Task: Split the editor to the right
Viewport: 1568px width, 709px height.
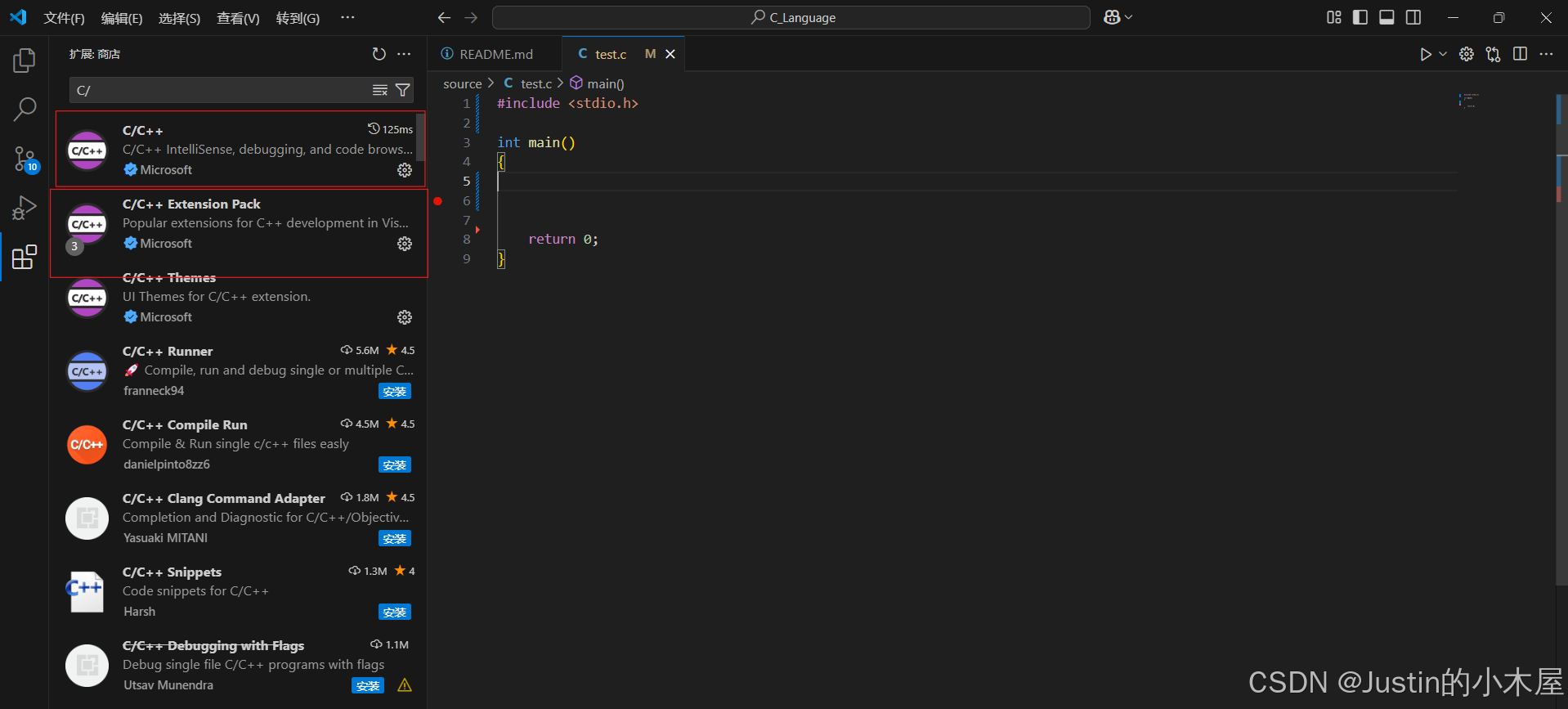Action: pos(1521,54)
